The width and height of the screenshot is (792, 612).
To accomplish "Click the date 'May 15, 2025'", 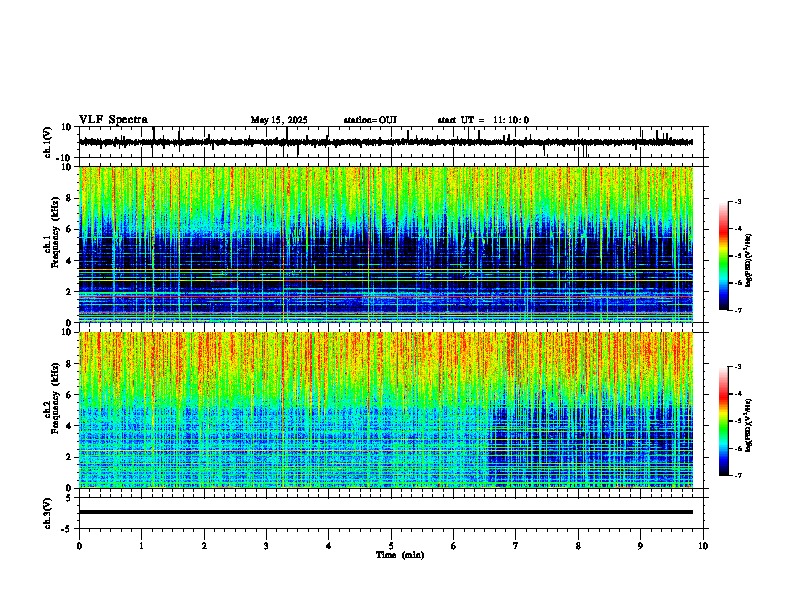I will [x=279, y=120].
